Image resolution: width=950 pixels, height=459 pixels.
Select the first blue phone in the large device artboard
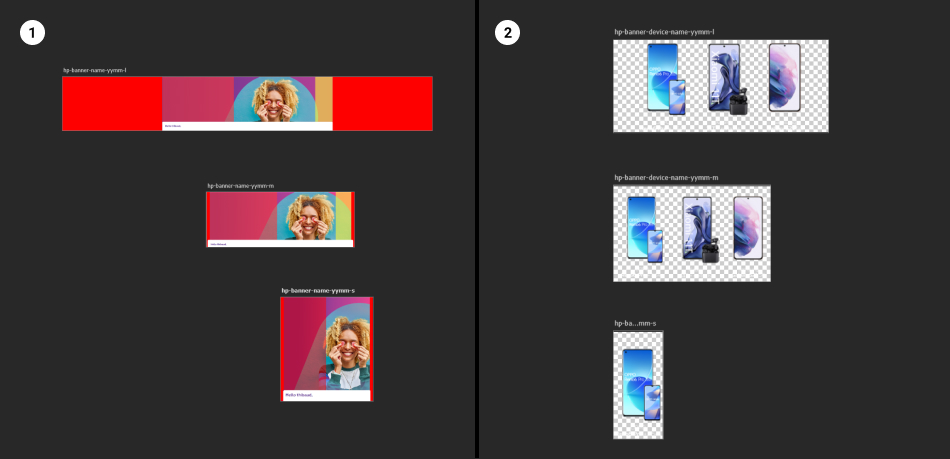point(662,75)
